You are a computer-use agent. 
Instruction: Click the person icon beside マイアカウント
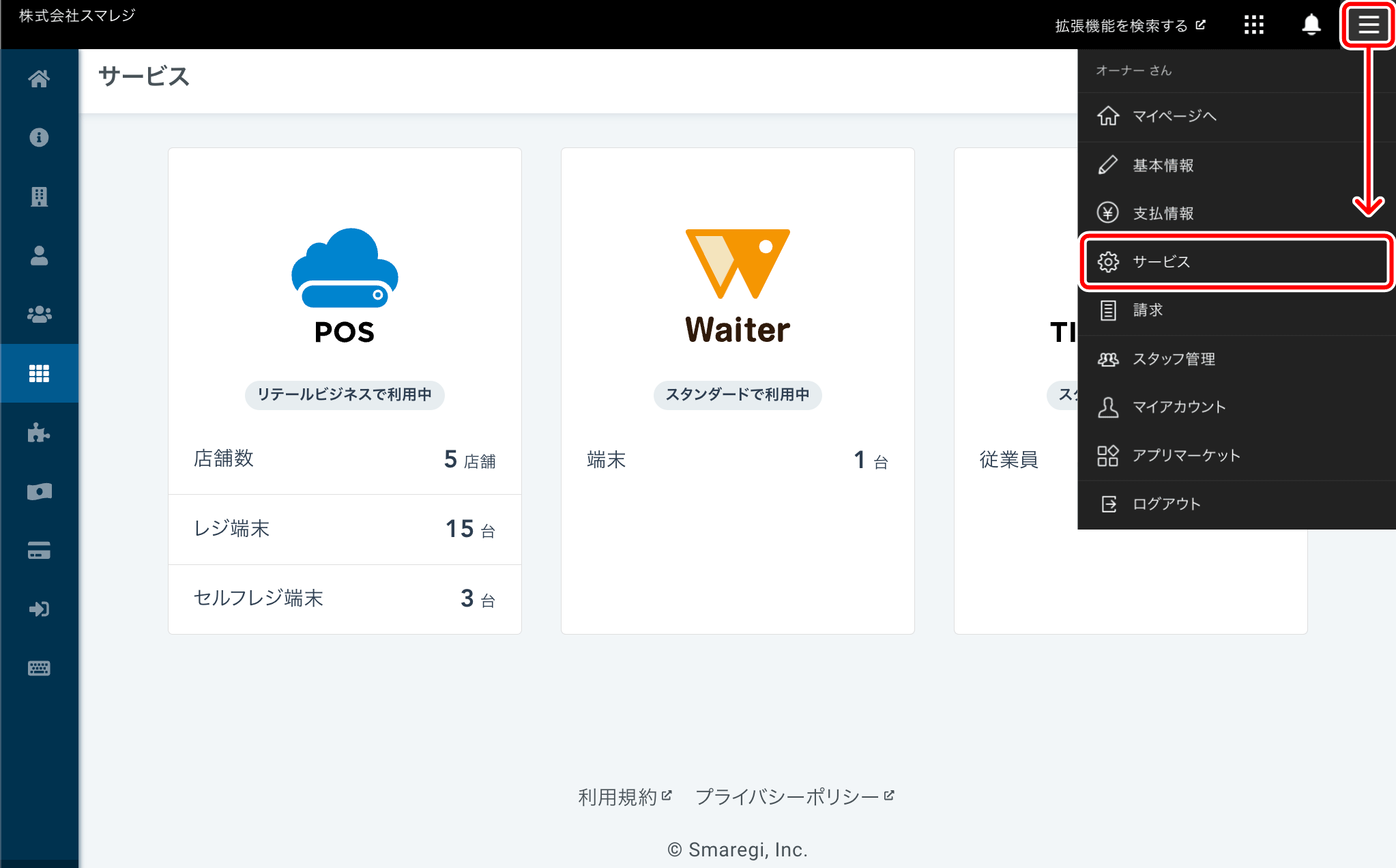(x=1108, y=407)
